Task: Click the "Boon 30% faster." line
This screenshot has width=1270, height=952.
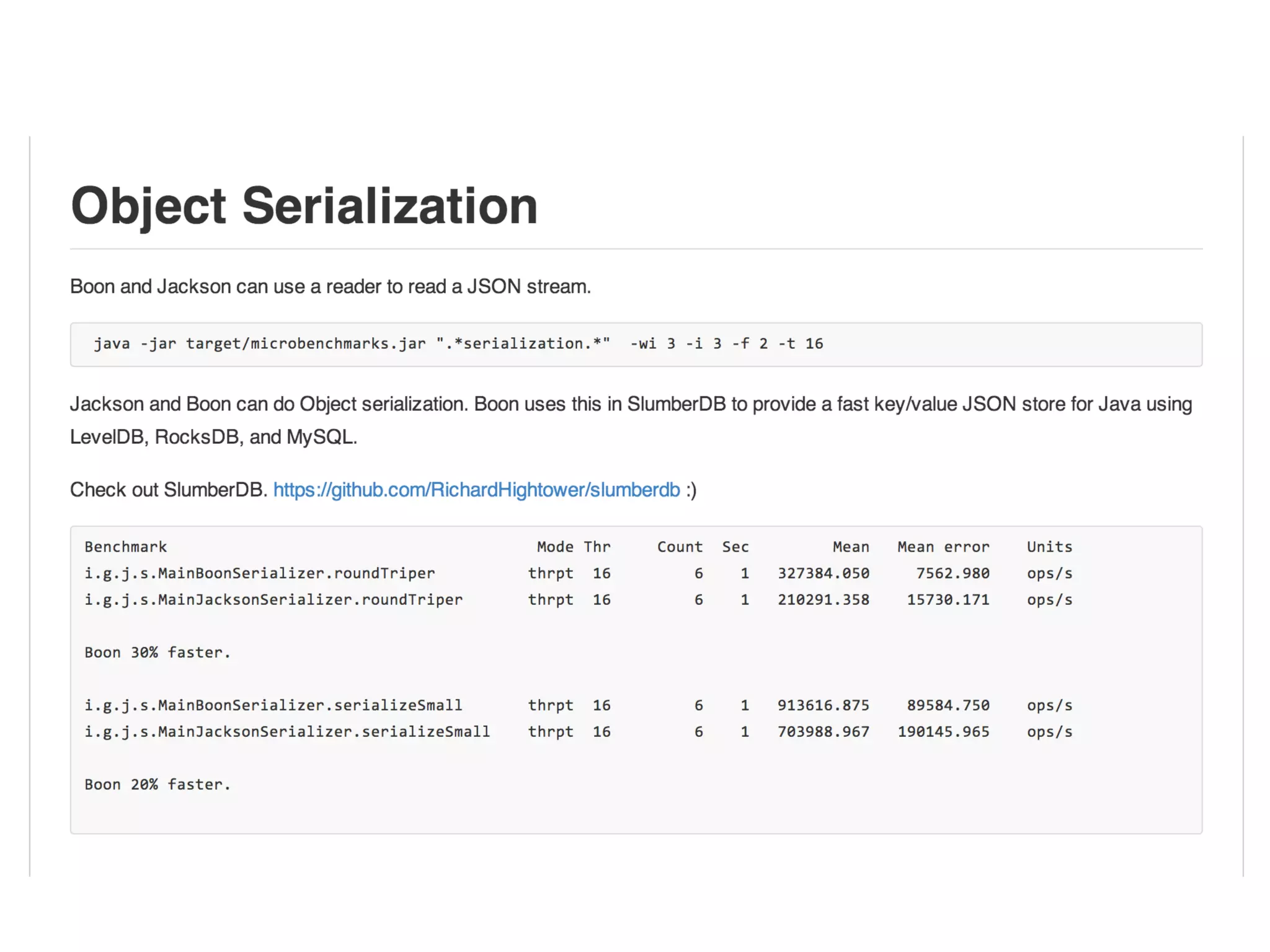Action: (x=158, y=653)
